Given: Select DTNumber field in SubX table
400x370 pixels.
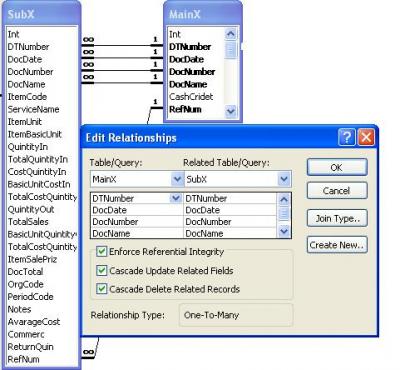Looking at the screenshot, I should click(28, 47).
